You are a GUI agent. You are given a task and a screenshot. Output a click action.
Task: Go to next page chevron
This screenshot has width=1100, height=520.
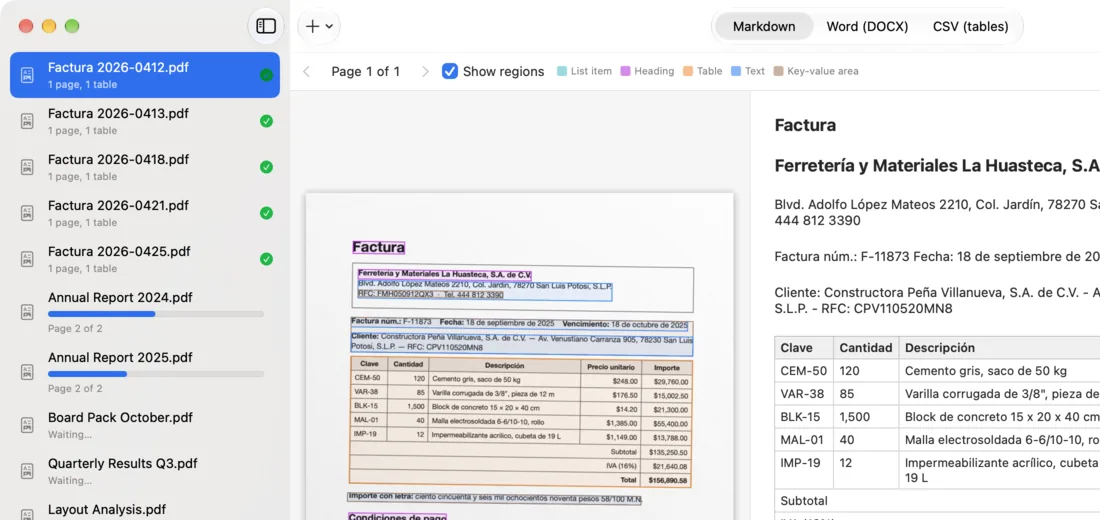pyautogui.click(x=425, y=71)
